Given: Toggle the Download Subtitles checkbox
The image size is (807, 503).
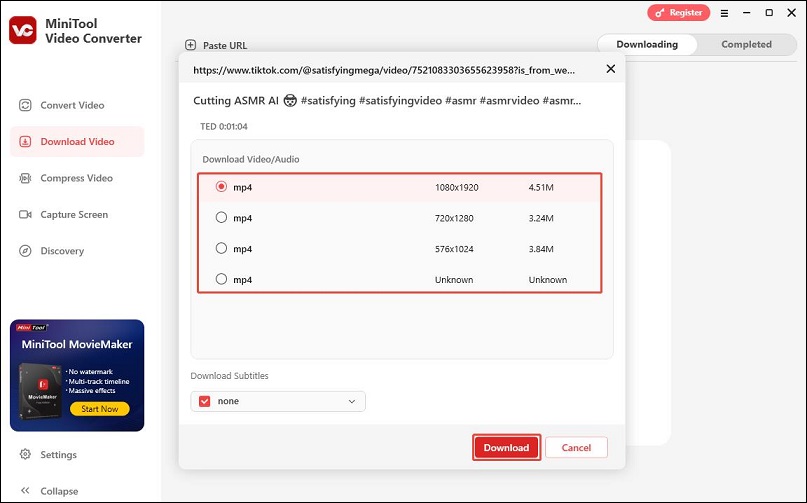Looking at the screenshot, I should coord(204,401).
